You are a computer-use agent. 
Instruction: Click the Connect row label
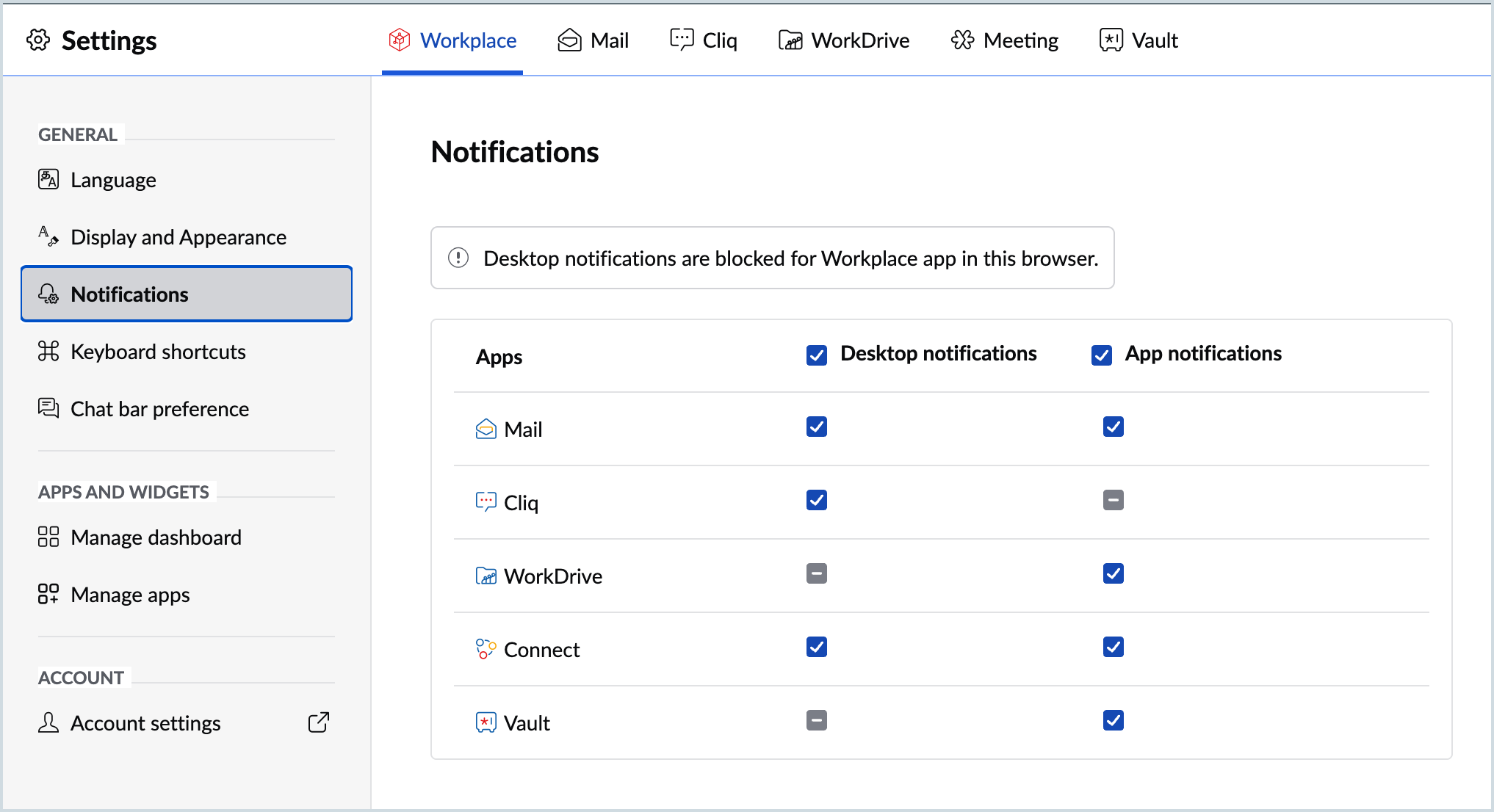542,650
